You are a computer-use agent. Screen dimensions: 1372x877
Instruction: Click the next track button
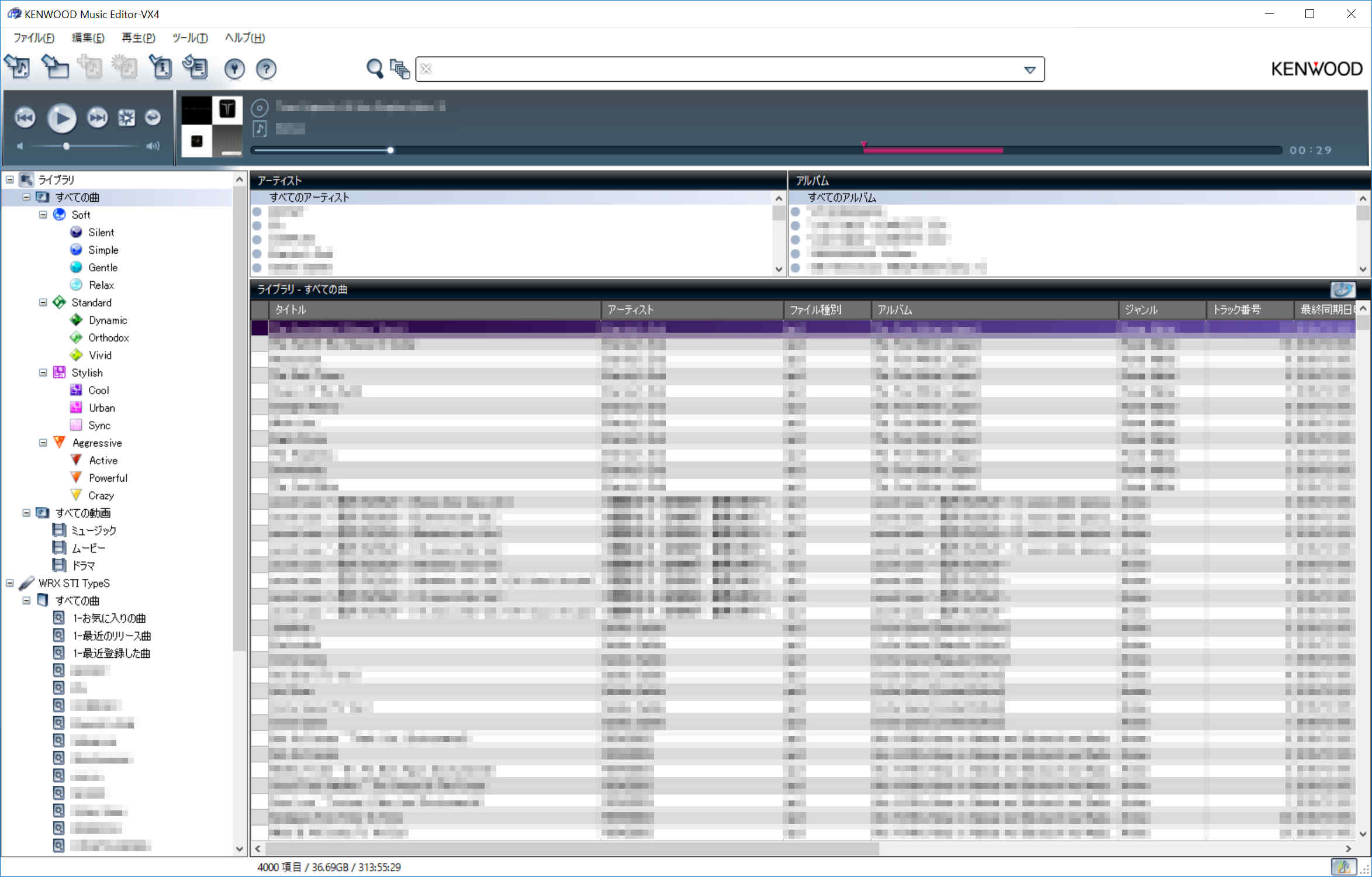(97, 118)
